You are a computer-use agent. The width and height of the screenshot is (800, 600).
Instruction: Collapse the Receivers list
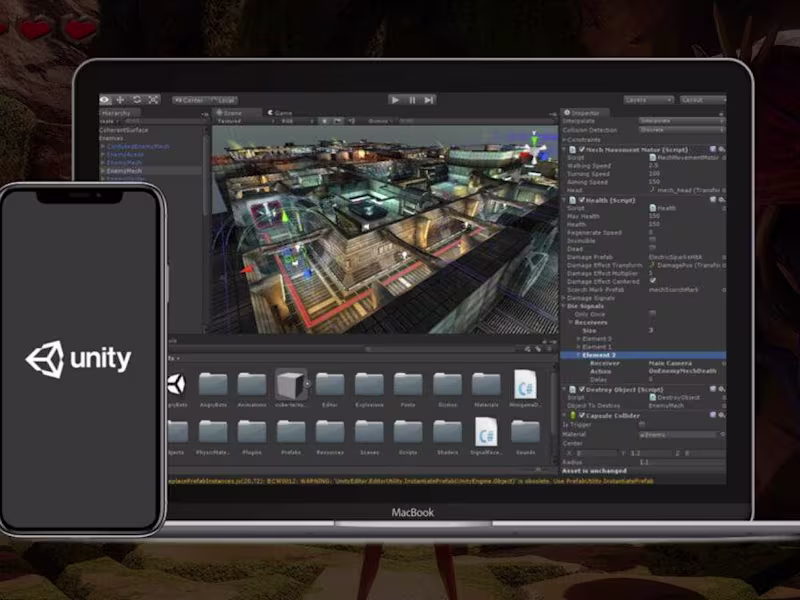click(x=571, y=322)
